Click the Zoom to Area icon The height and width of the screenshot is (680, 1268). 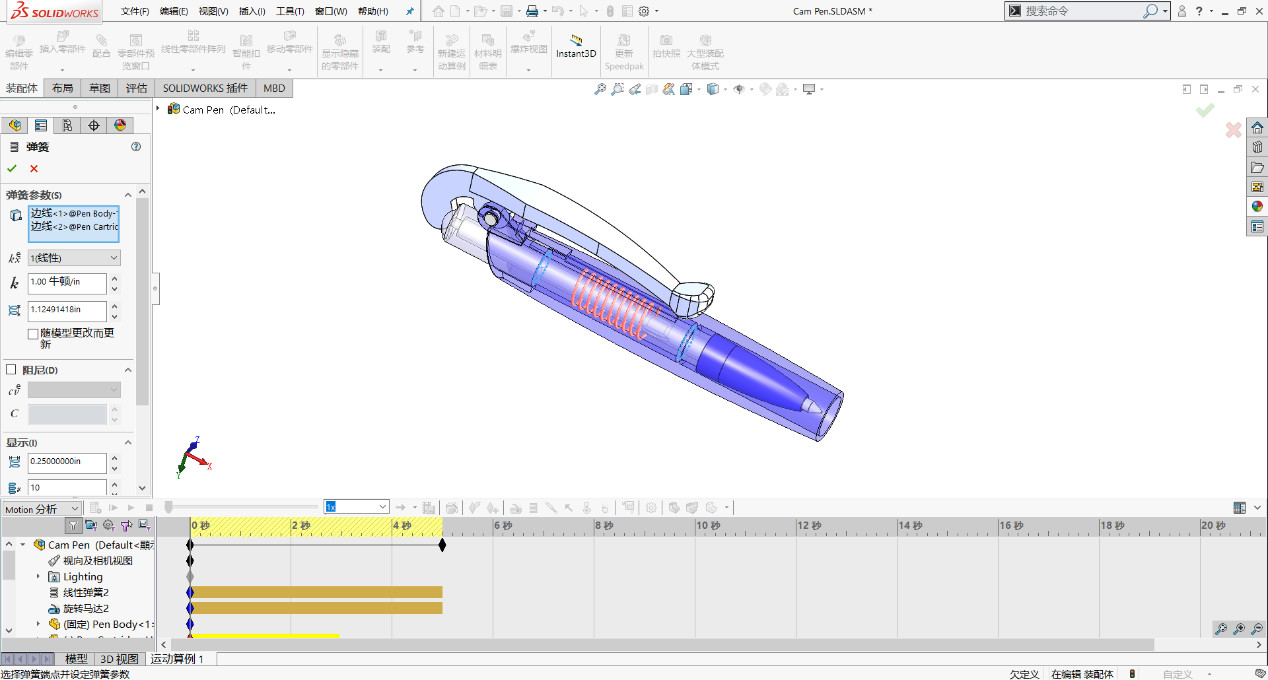point(618,89)
